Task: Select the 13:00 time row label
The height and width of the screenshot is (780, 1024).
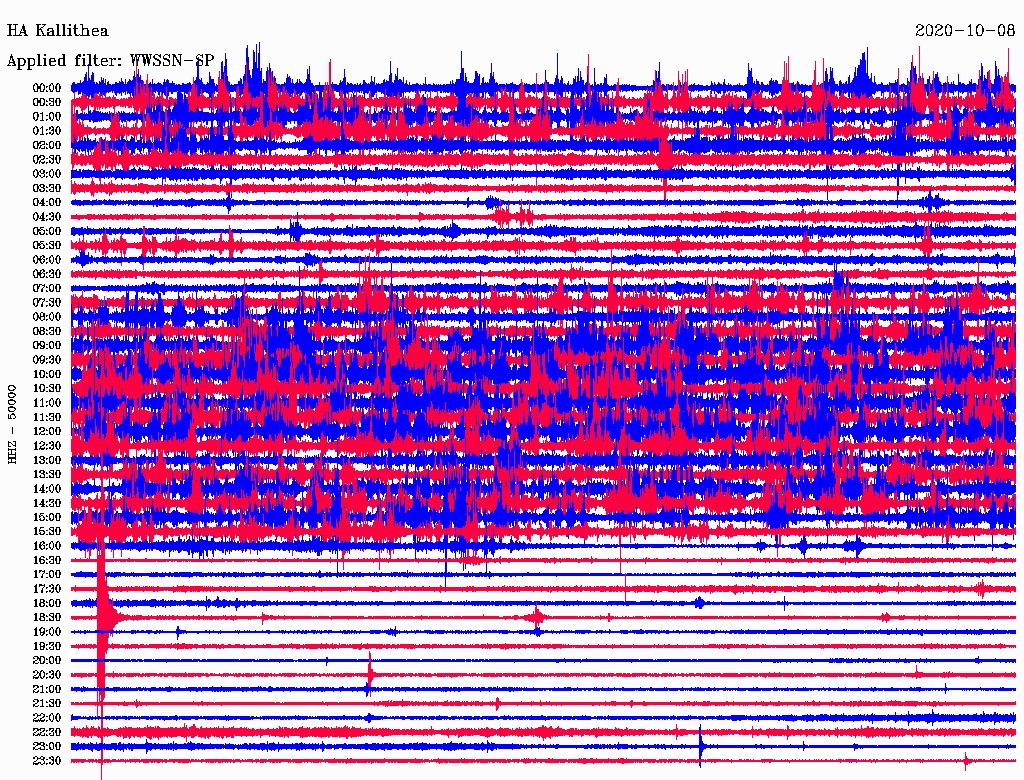Action: click(x=47, y=460)
